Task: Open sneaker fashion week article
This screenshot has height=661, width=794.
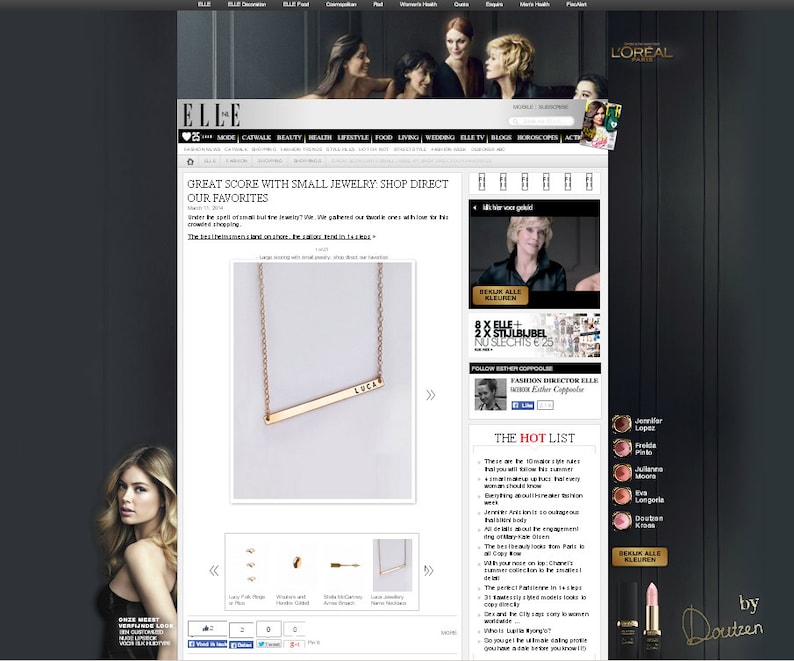Action: 533,499
